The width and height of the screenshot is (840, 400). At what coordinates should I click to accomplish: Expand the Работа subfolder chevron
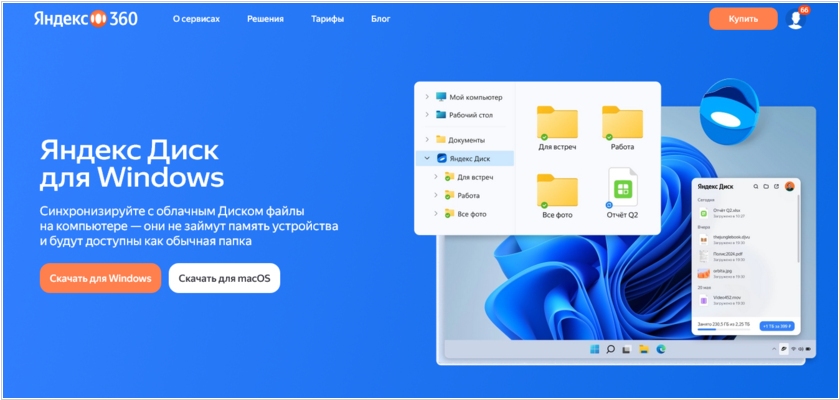point(436,195)
